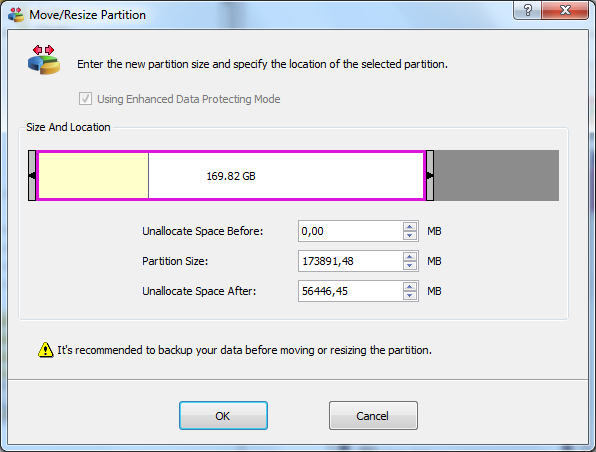This screenshot has width=596, height=452.
Task: Click the yellow used-space area of partition bar
Action: pyautogui.click(x=94, y=175)
